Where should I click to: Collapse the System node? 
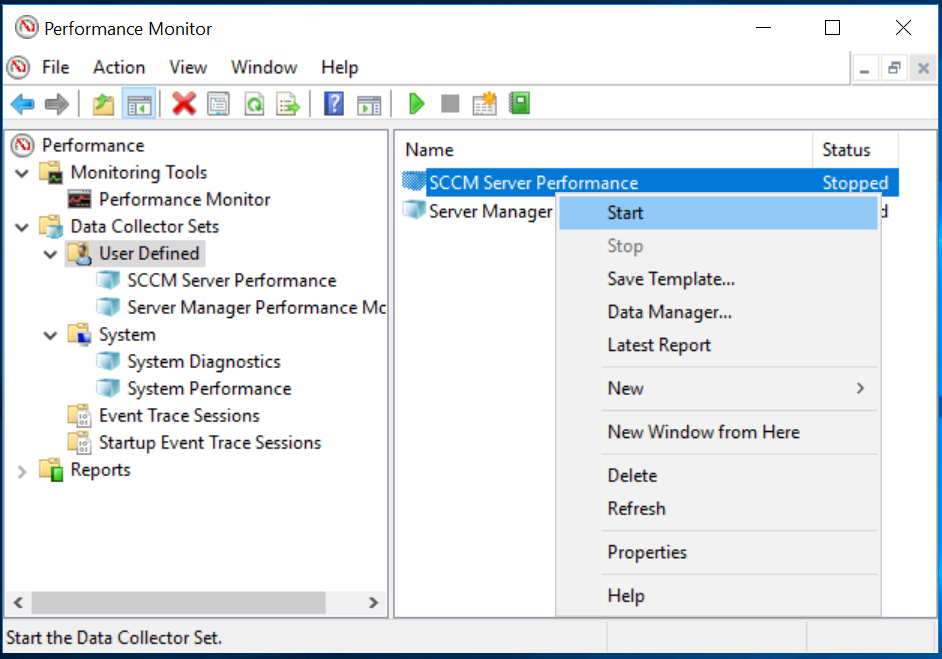[x=50, y=335]
